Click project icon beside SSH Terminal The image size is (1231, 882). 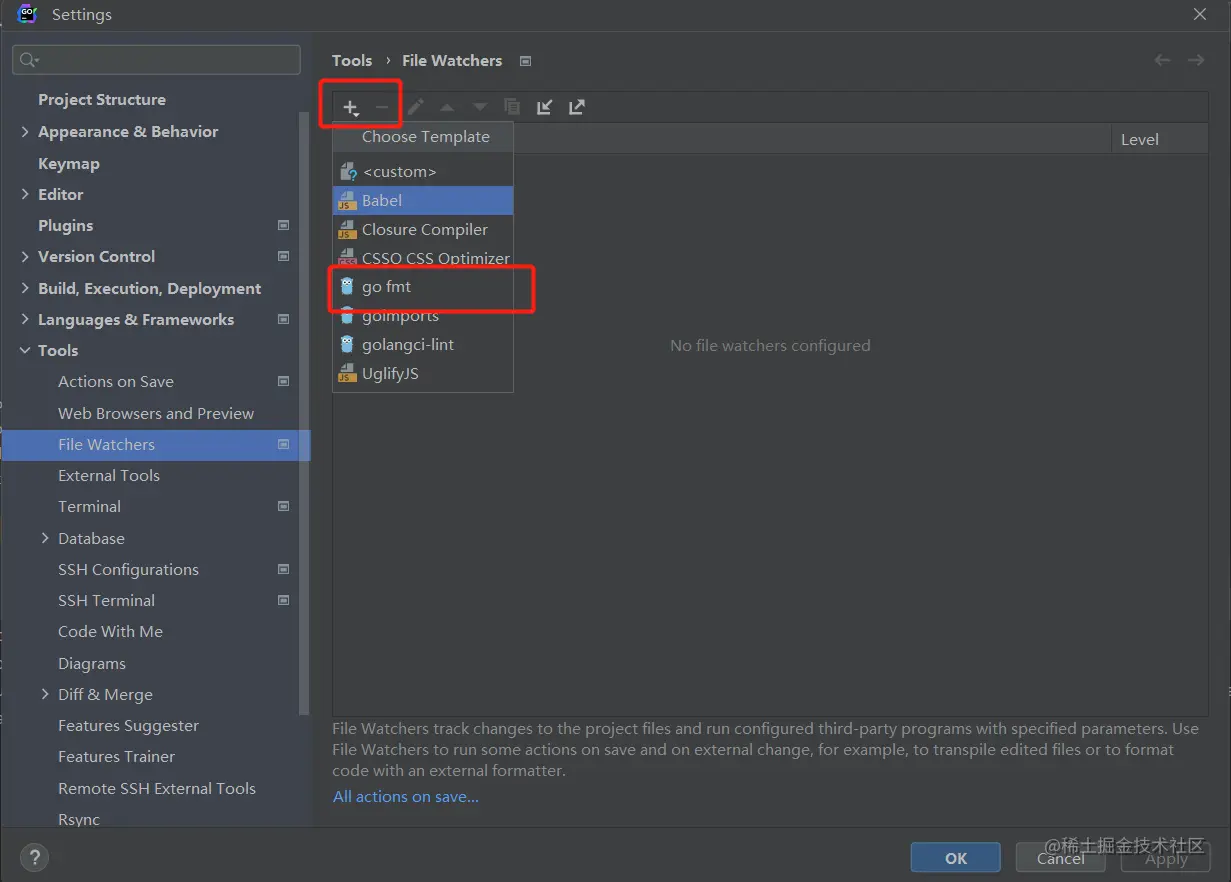pos(283,601)
